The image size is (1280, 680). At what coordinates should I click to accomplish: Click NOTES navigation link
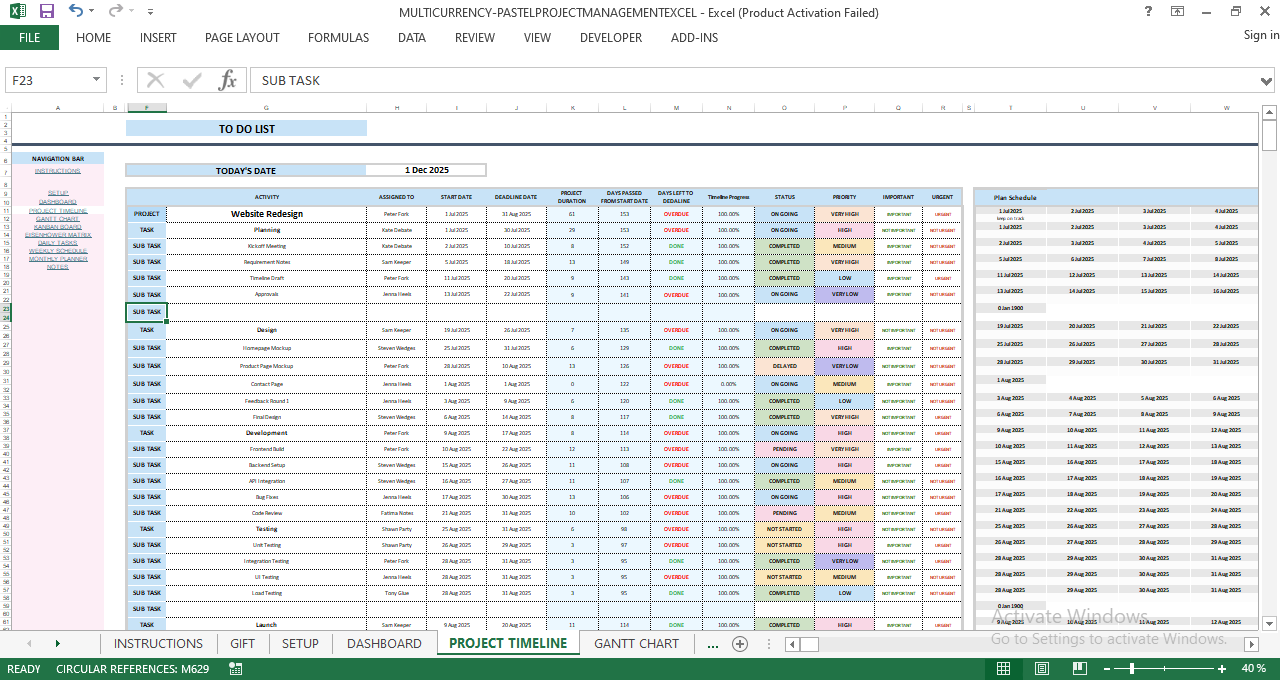58,267
